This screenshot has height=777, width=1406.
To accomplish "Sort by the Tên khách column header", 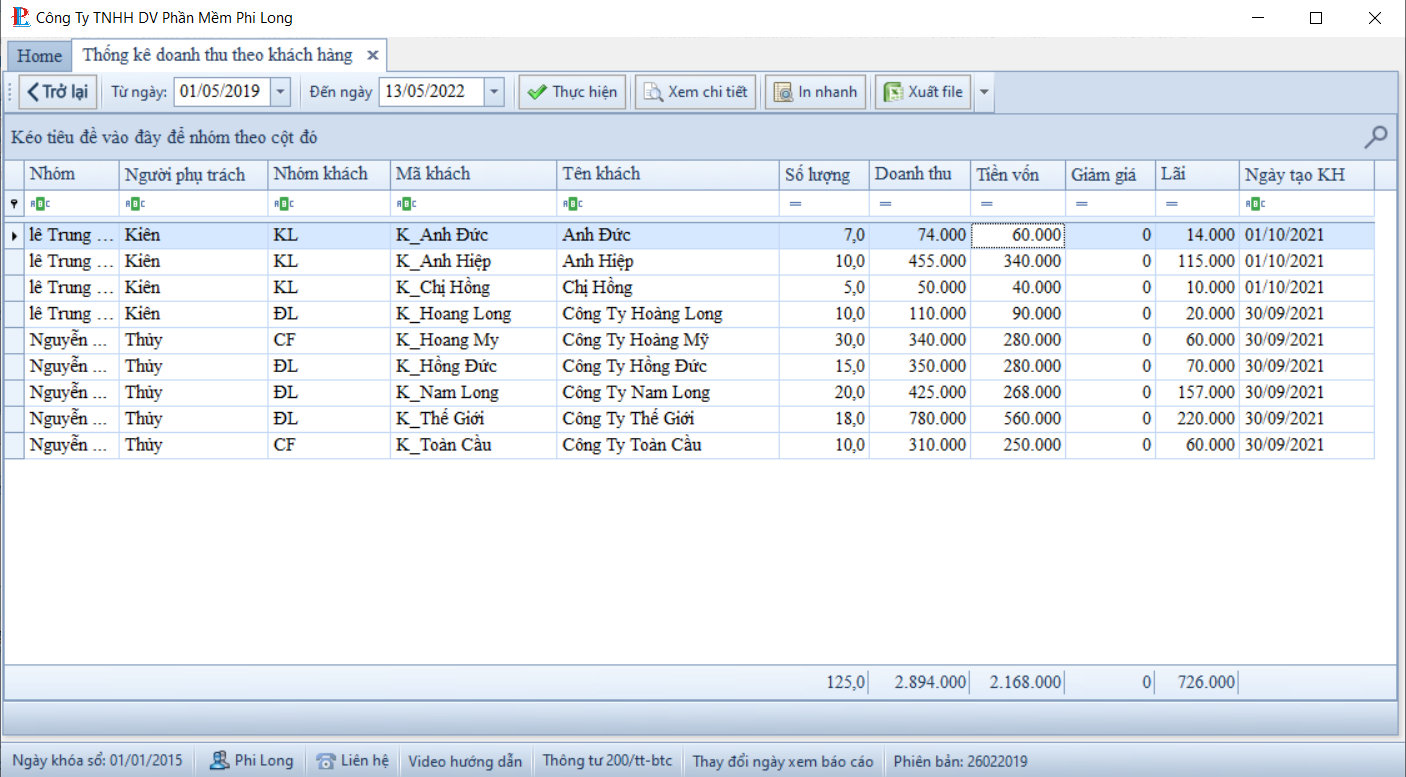I will [668, 175].
